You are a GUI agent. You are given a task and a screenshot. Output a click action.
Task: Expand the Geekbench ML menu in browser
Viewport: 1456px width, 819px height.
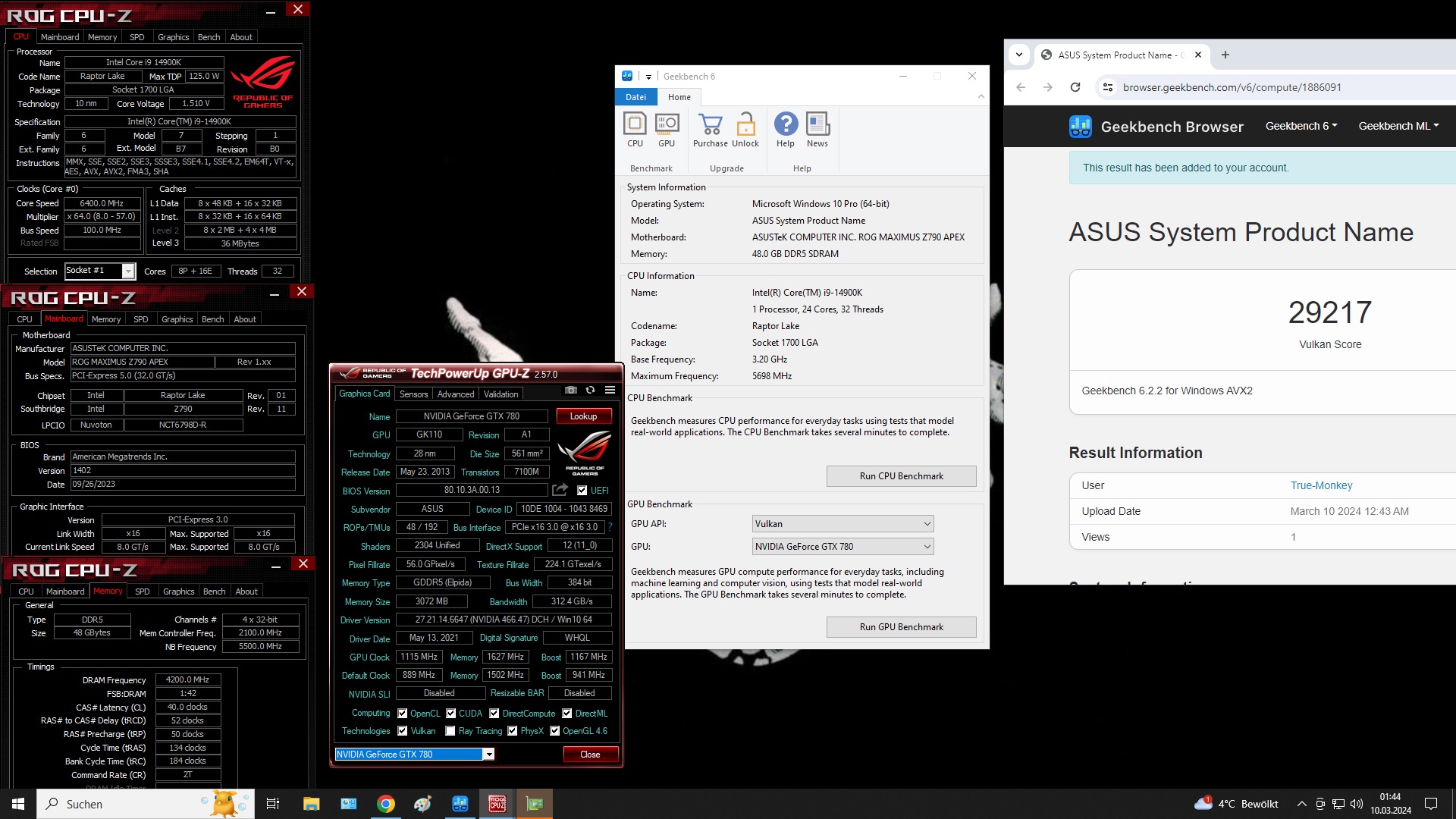pos(1398,127)
